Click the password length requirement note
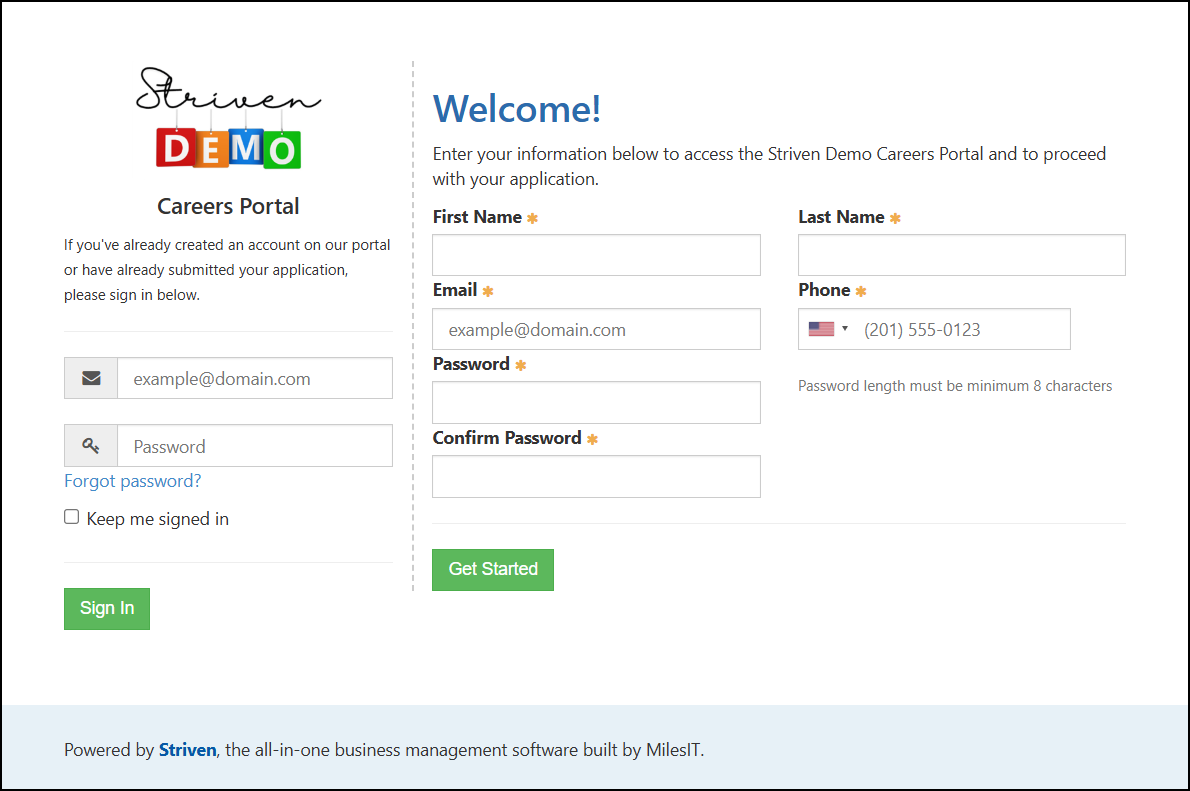Viewport: 1190px width, 791px height. pos(955,386)
